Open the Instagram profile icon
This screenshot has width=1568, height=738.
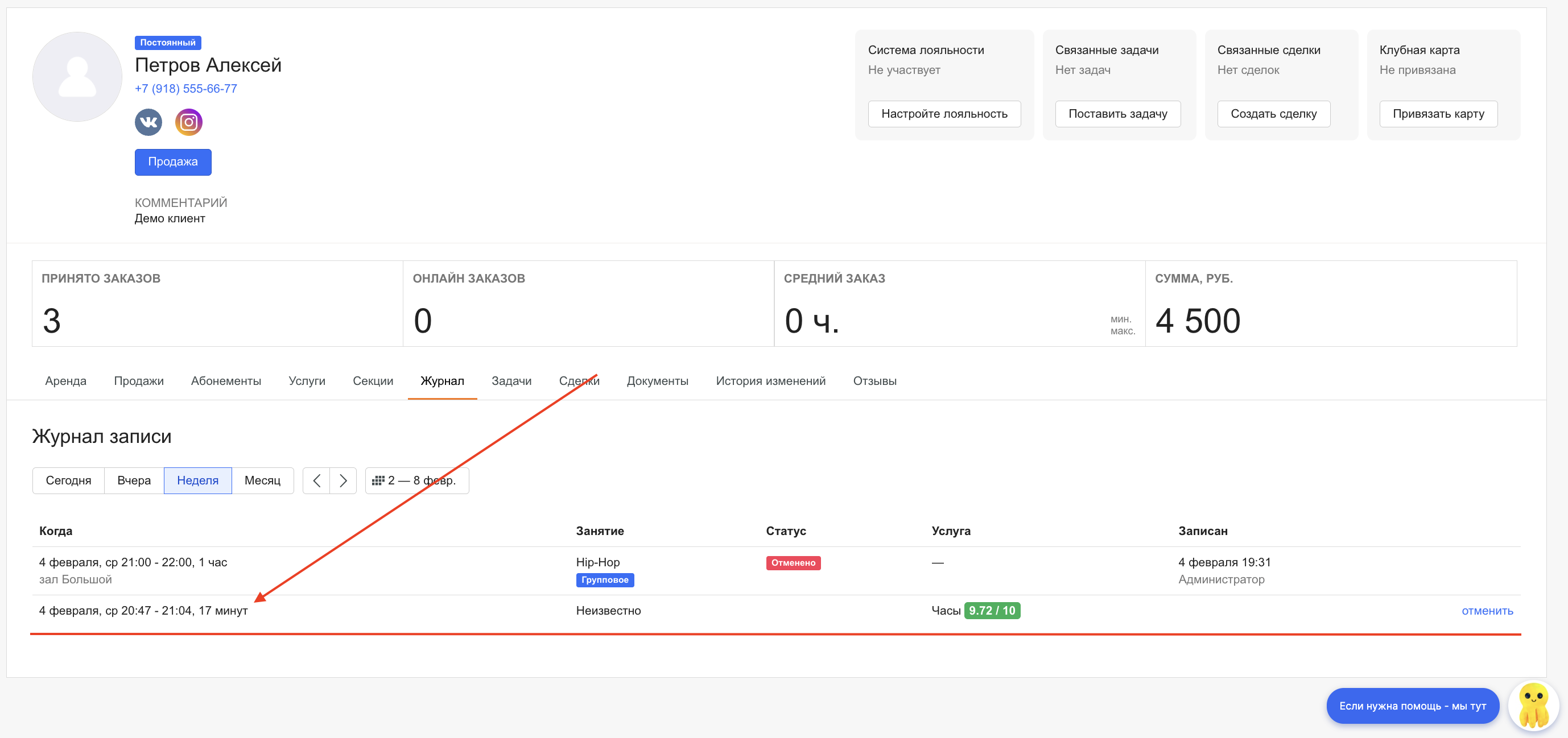(x=189, y=122)
